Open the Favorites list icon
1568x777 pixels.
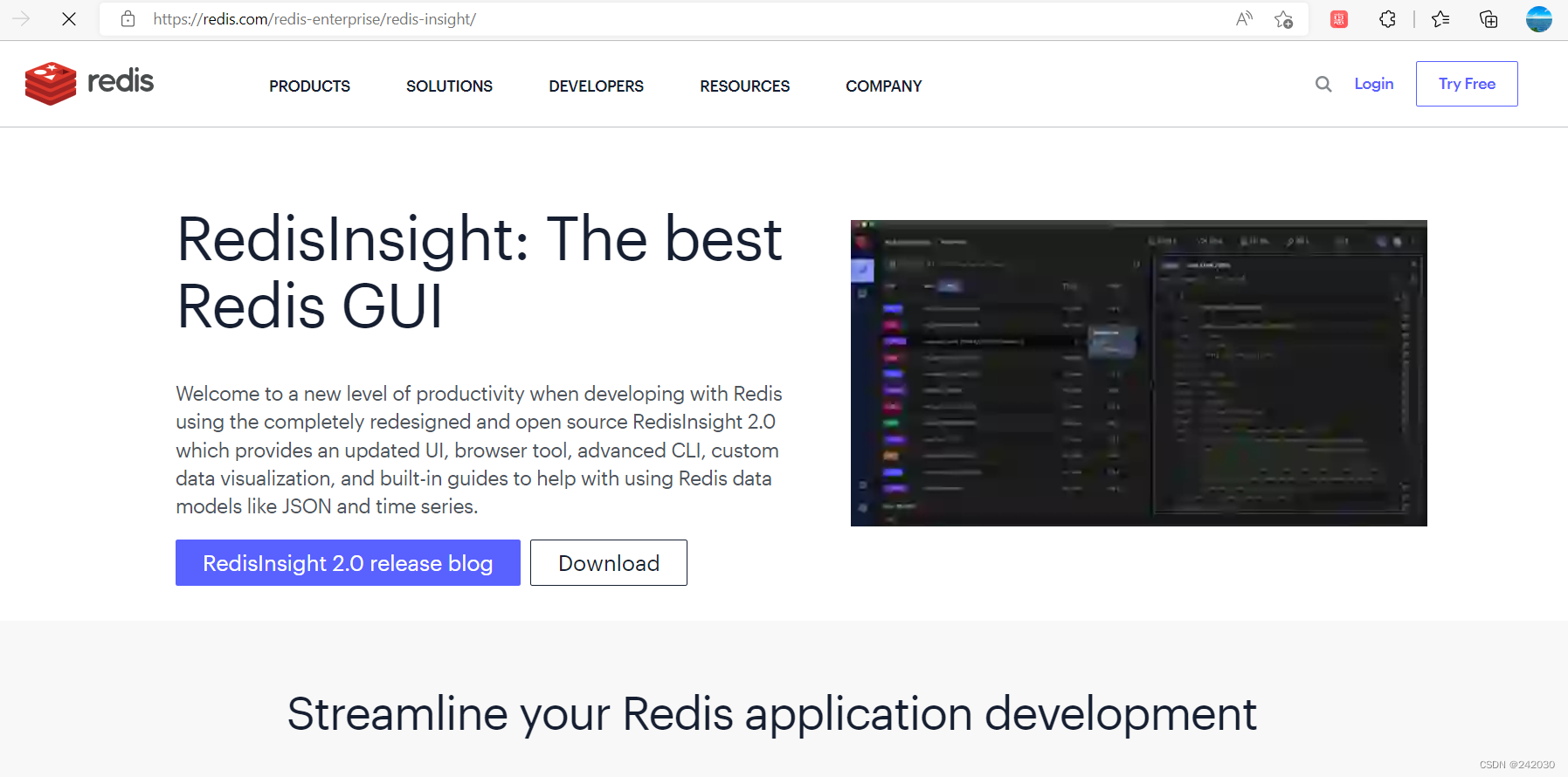pos(1440,18)
